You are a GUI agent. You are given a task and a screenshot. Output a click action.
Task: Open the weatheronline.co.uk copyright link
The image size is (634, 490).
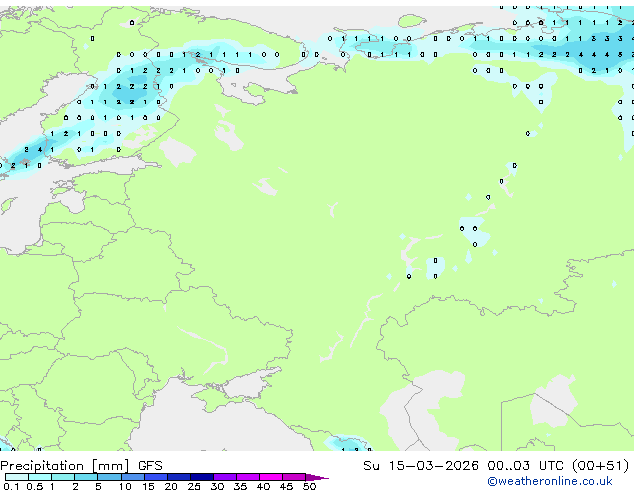pos(549,481)
